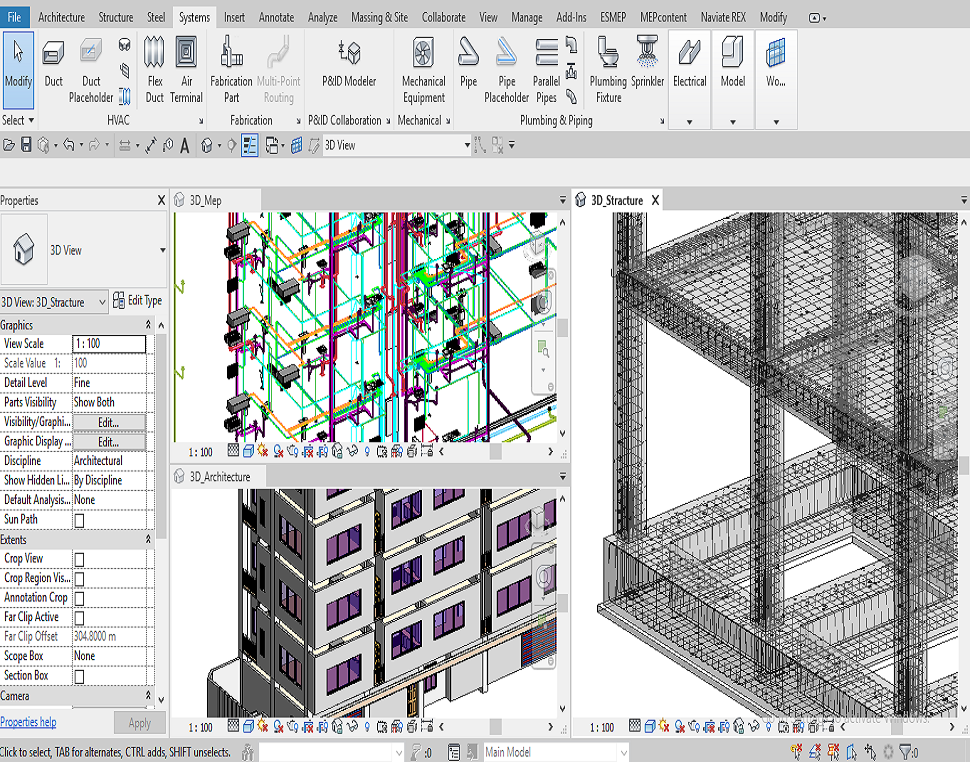Screen dimensions: 970x762
Task: Close the Properties palette
Action: pos(161,200)
